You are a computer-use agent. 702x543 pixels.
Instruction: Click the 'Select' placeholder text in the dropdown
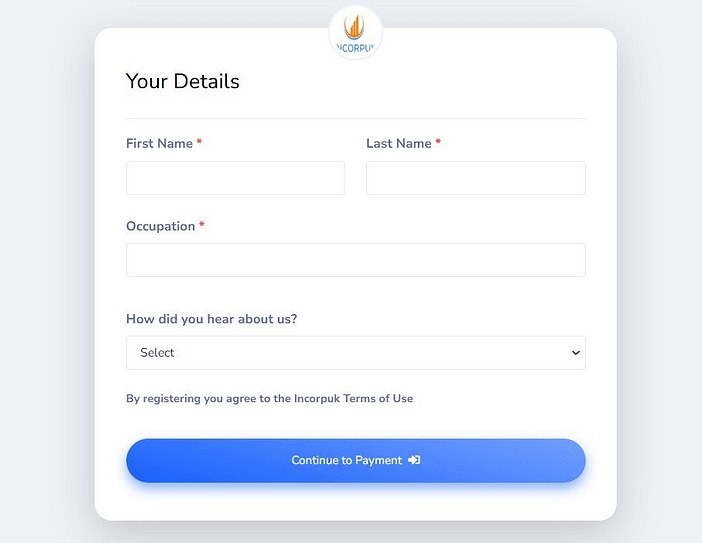tap(157, 353)
